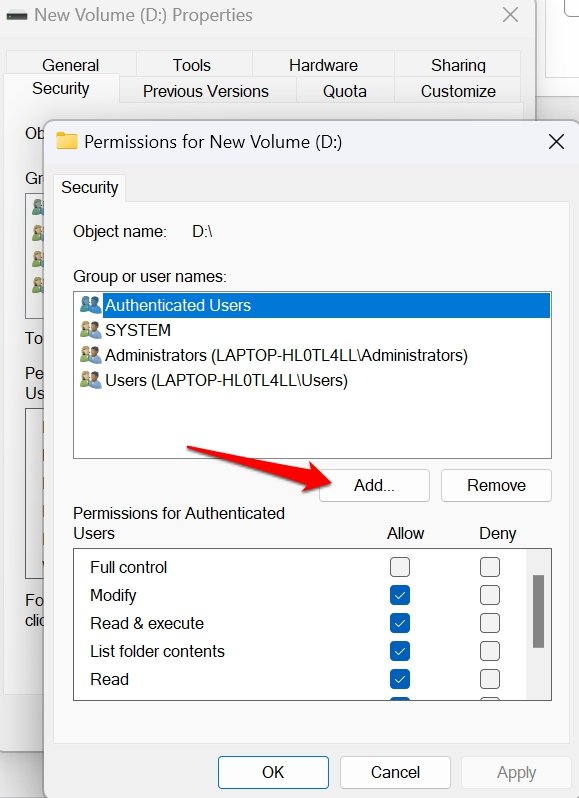The height and width of the screenshot is (798, 579).
Task: Click the folder icon in Permissions title bar
Action: 67,140
